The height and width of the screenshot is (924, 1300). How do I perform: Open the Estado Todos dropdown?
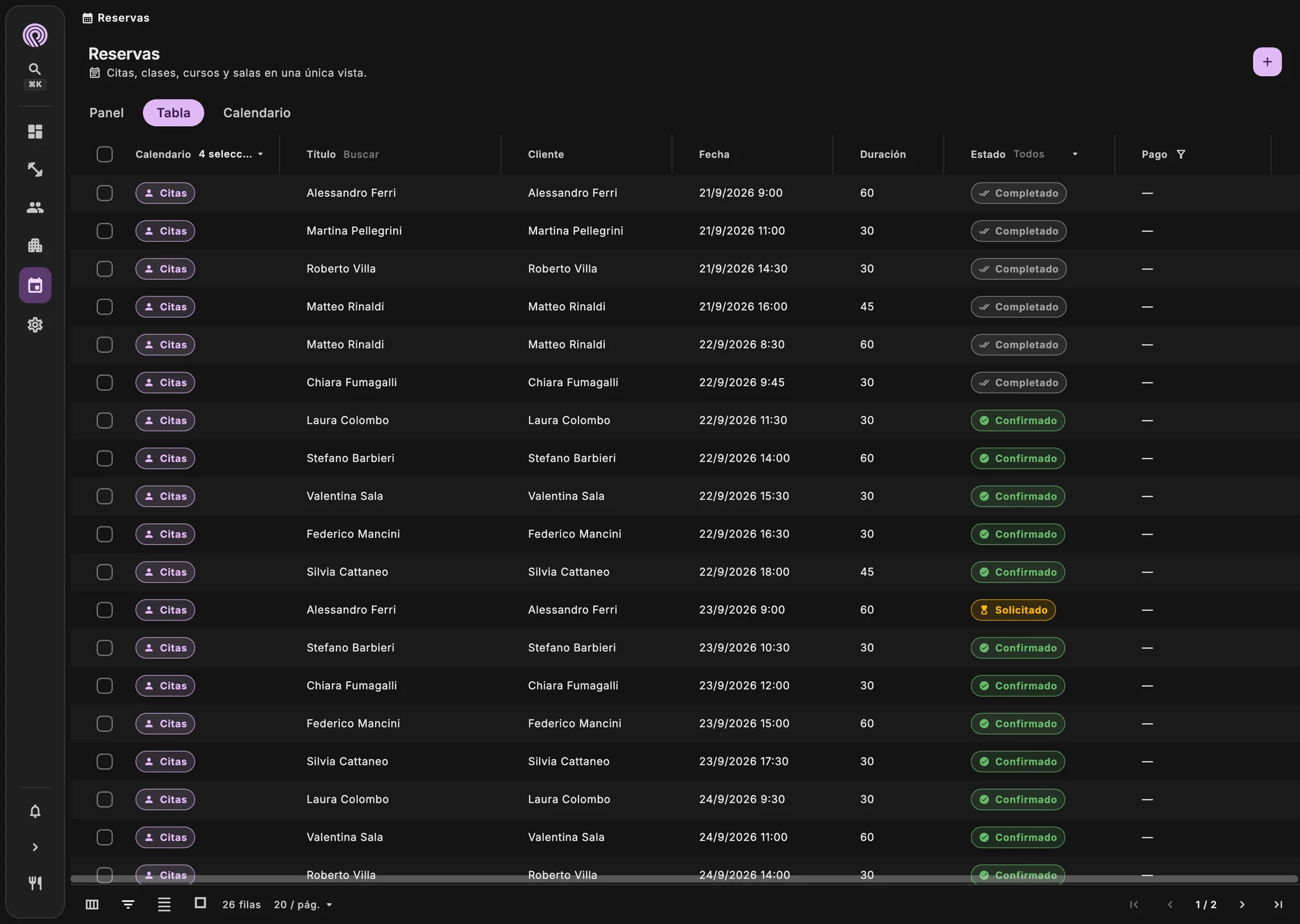1024,155
